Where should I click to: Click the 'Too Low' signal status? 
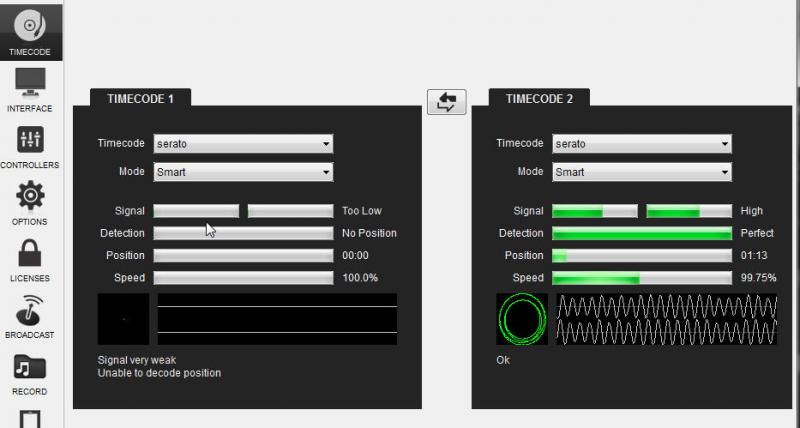(x=362, y=211)
